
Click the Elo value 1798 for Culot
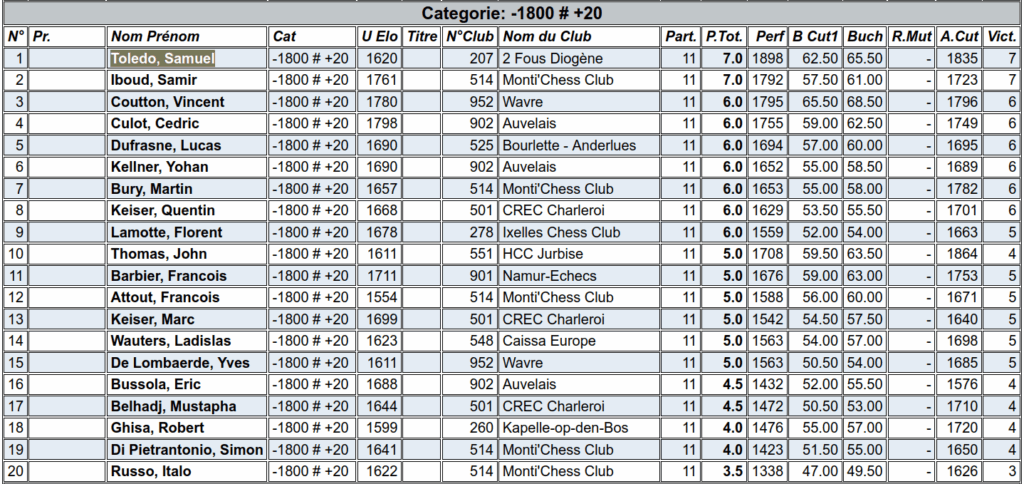379,123
